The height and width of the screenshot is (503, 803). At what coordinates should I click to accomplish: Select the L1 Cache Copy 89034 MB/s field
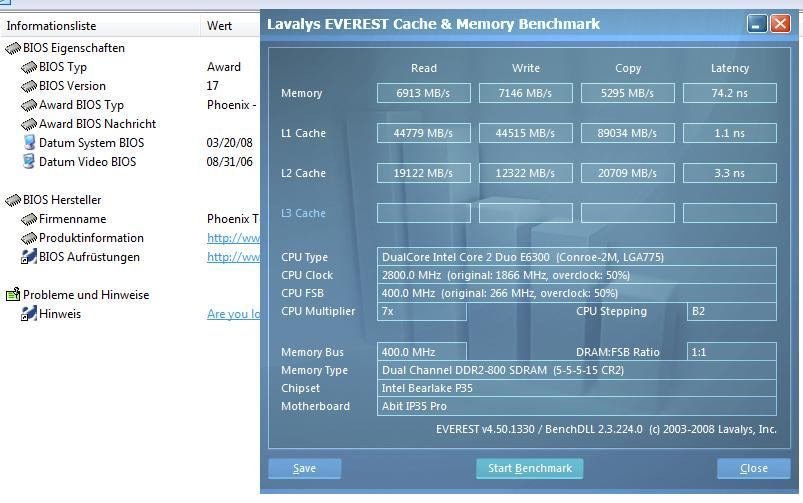click(627, 133)
